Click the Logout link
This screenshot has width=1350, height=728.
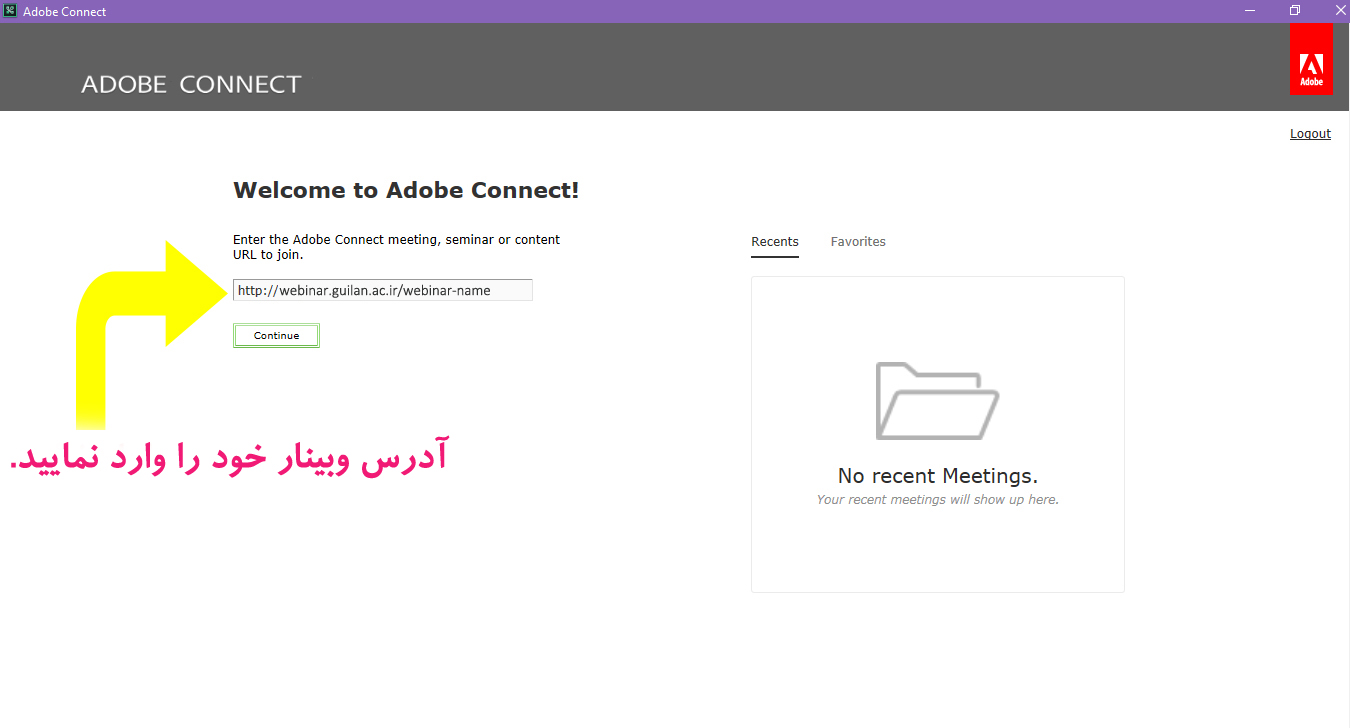coord(1310,134)
